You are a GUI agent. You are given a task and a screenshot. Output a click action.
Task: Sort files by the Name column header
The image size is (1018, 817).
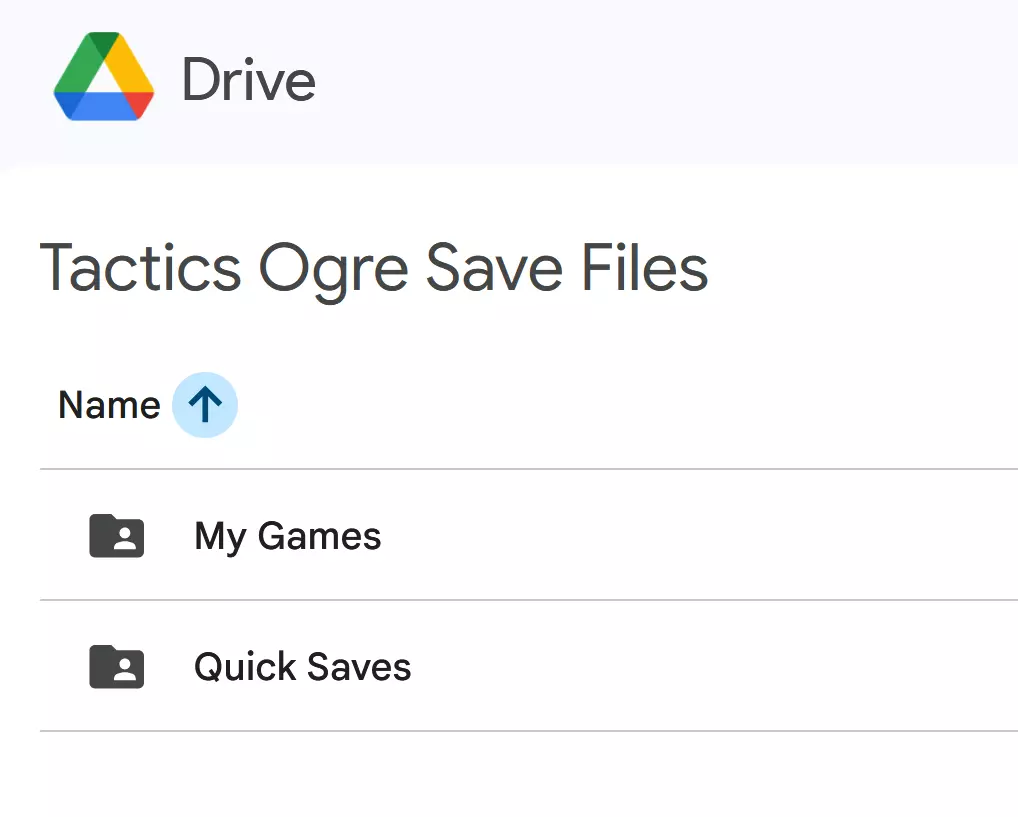coord(109,405)
